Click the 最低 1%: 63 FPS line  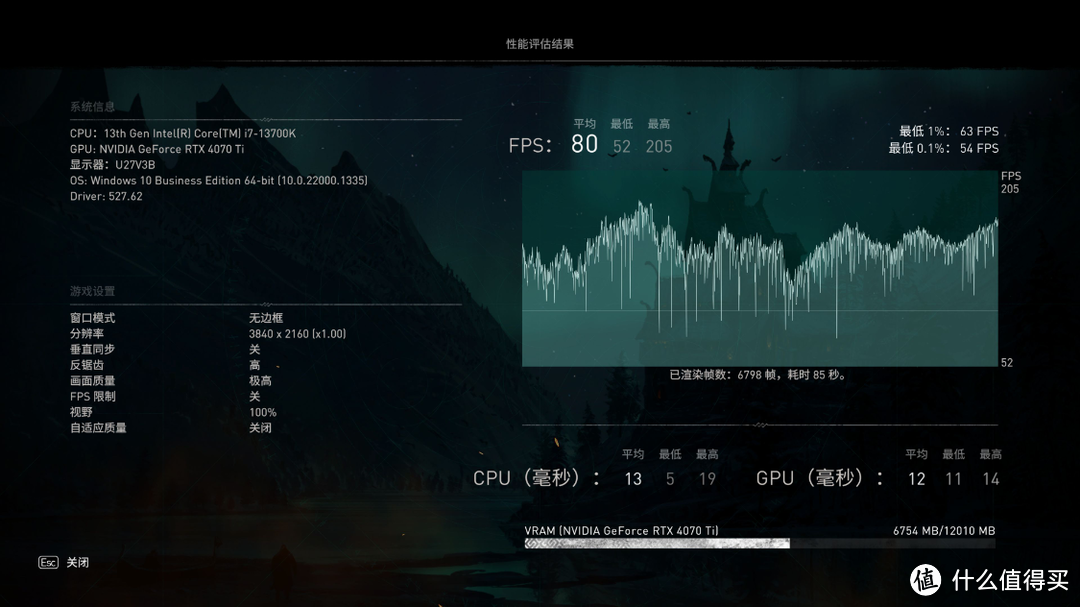pos(948,131)
